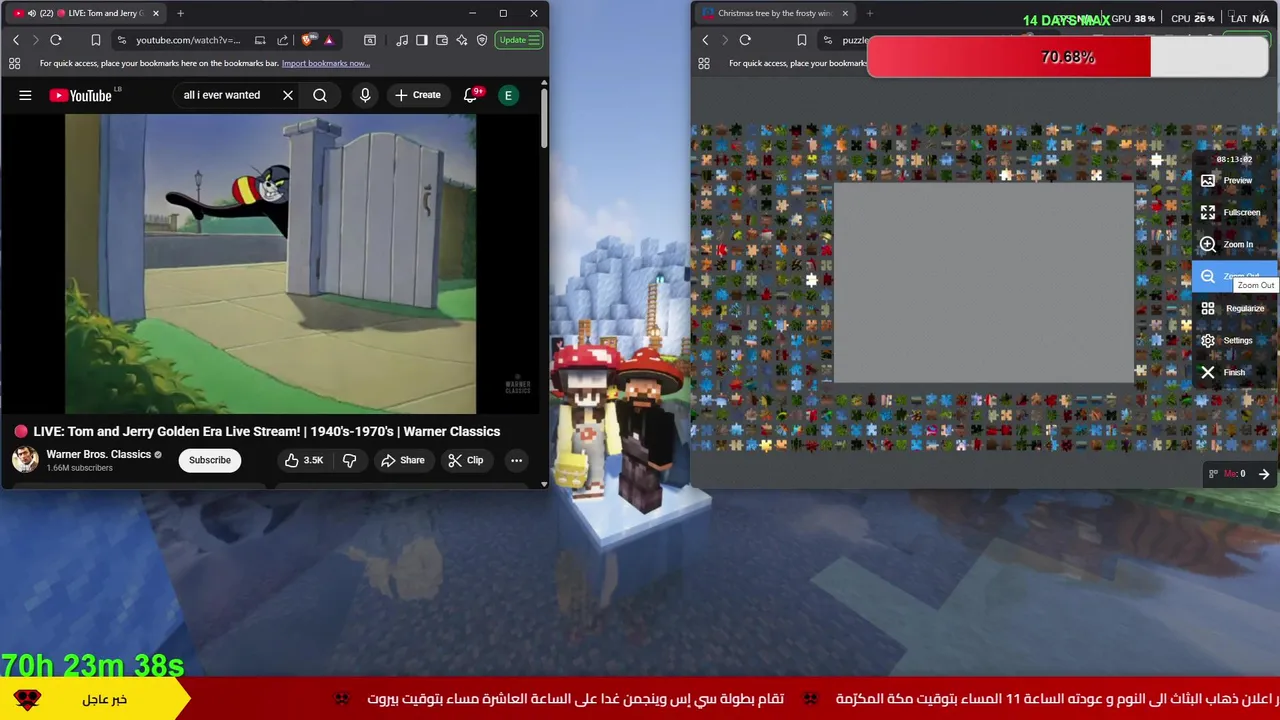Viewport: 1280px width, 720px height.
Task: Clip the Tom and Jerry stream
Action: [x=465, y=460]
